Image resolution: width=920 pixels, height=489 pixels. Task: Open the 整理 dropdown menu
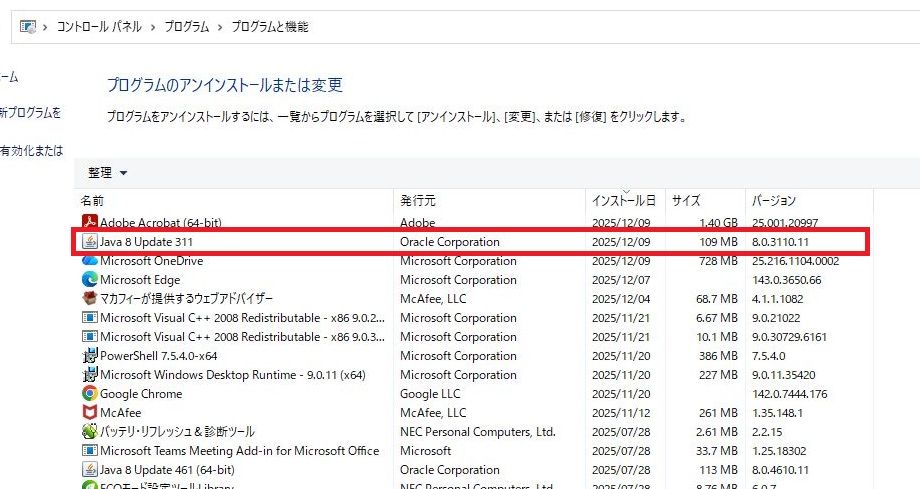click(108, 173)
